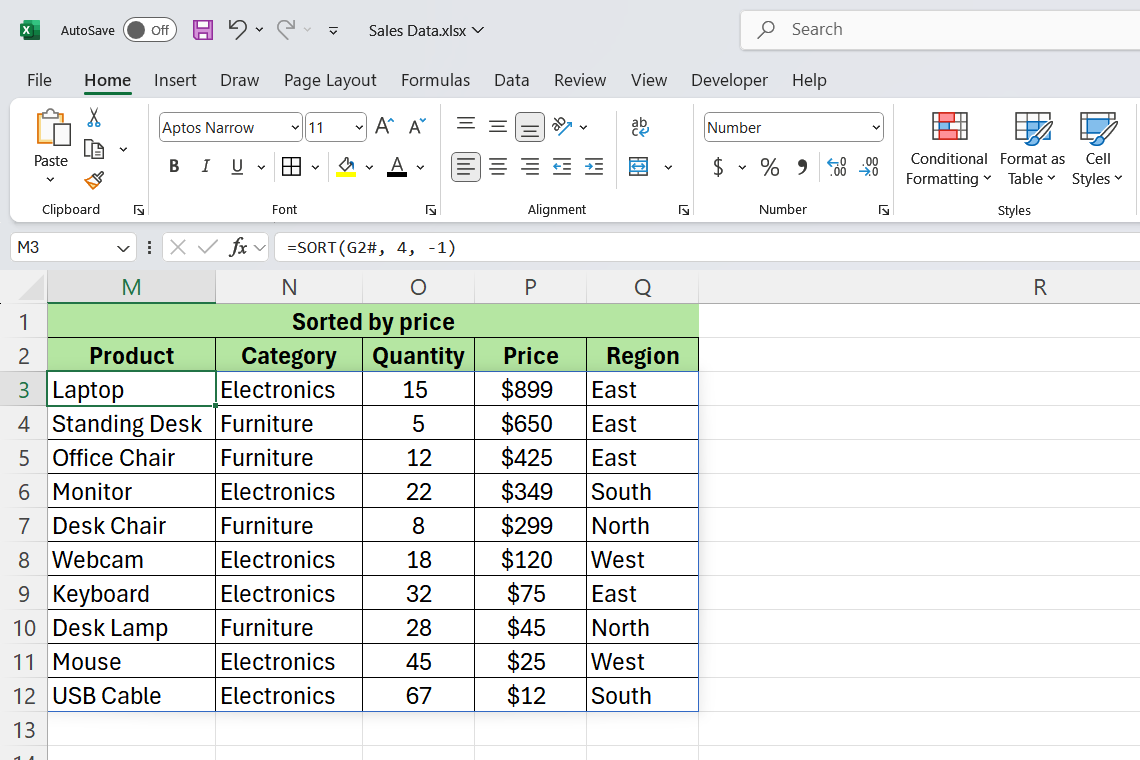Click the Cut scissors icon
Screen dimensions: 1140x760
click(x=94, y=118)
